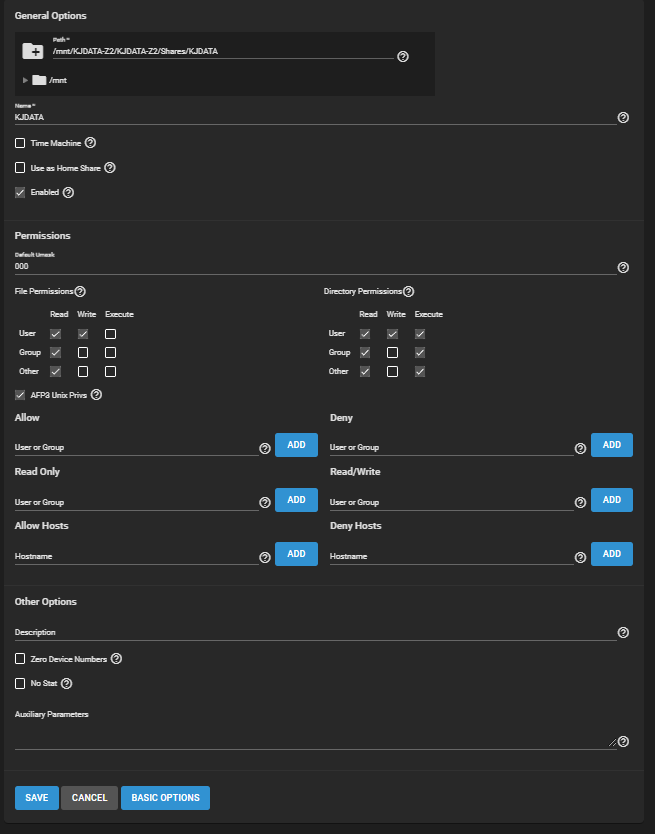Show help for Auxiliary Parameters
The height and width of the screenshot is (834, 655).
[623, 741]
